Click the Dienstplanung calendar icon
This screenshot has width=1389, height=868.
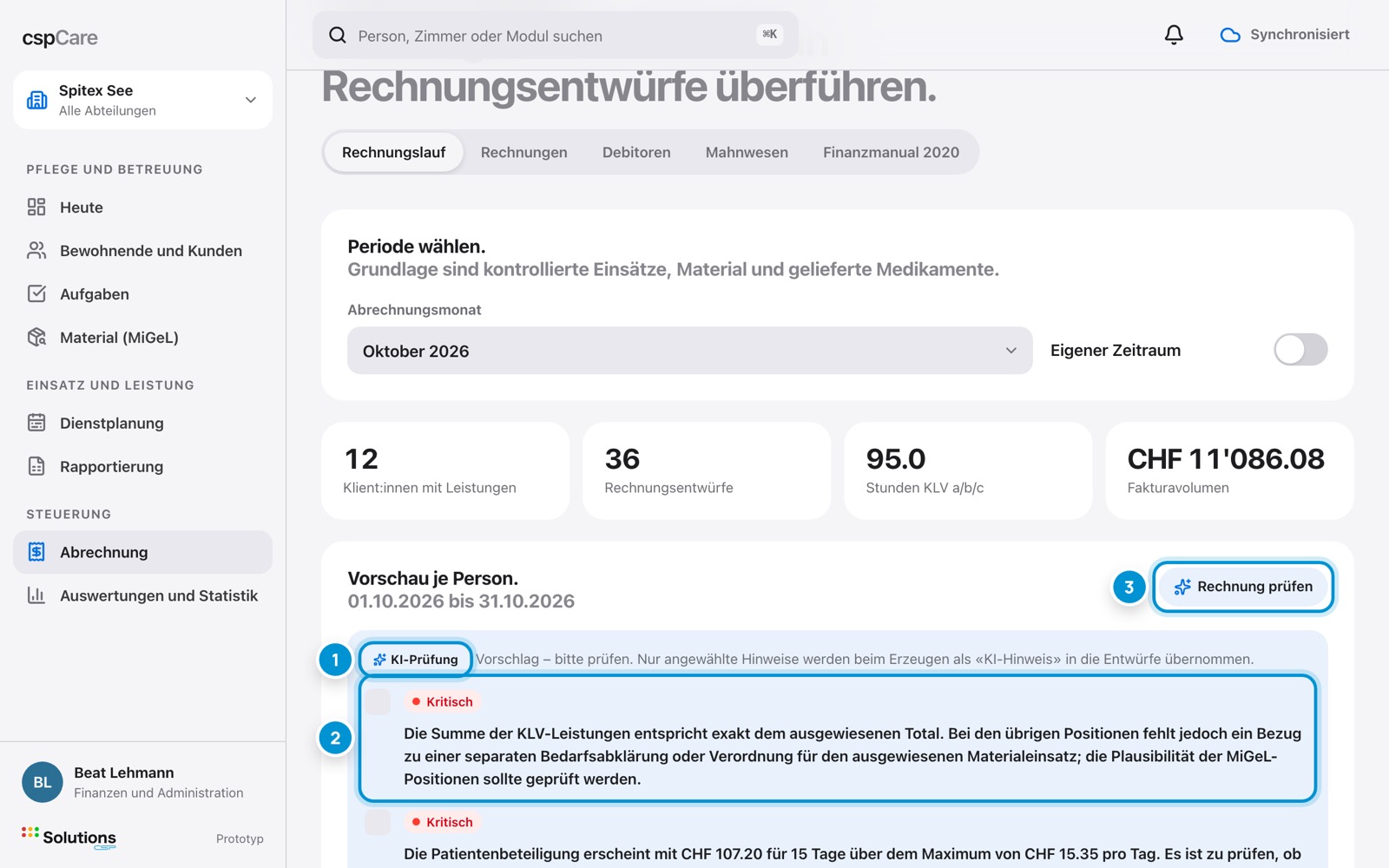(36, 423)
